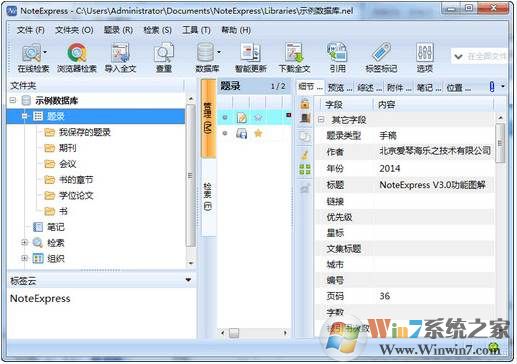Open the dropdown arrow beside 在线检索
Viewport: 517px width, 364px height.
tap(45, 52)
